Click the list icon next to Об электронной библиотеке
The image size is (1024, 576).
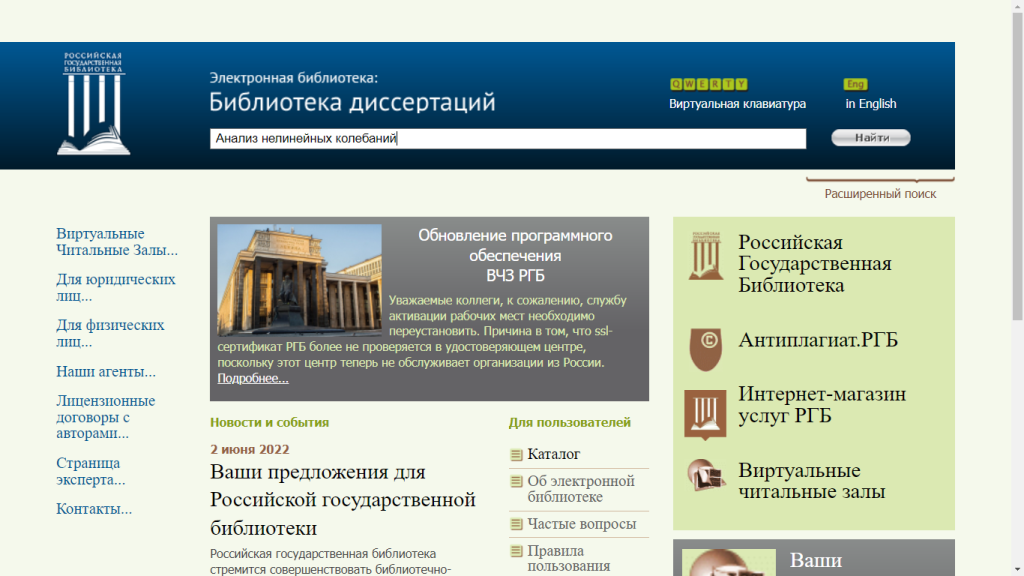pyautogui.click(x=516, y=481)
